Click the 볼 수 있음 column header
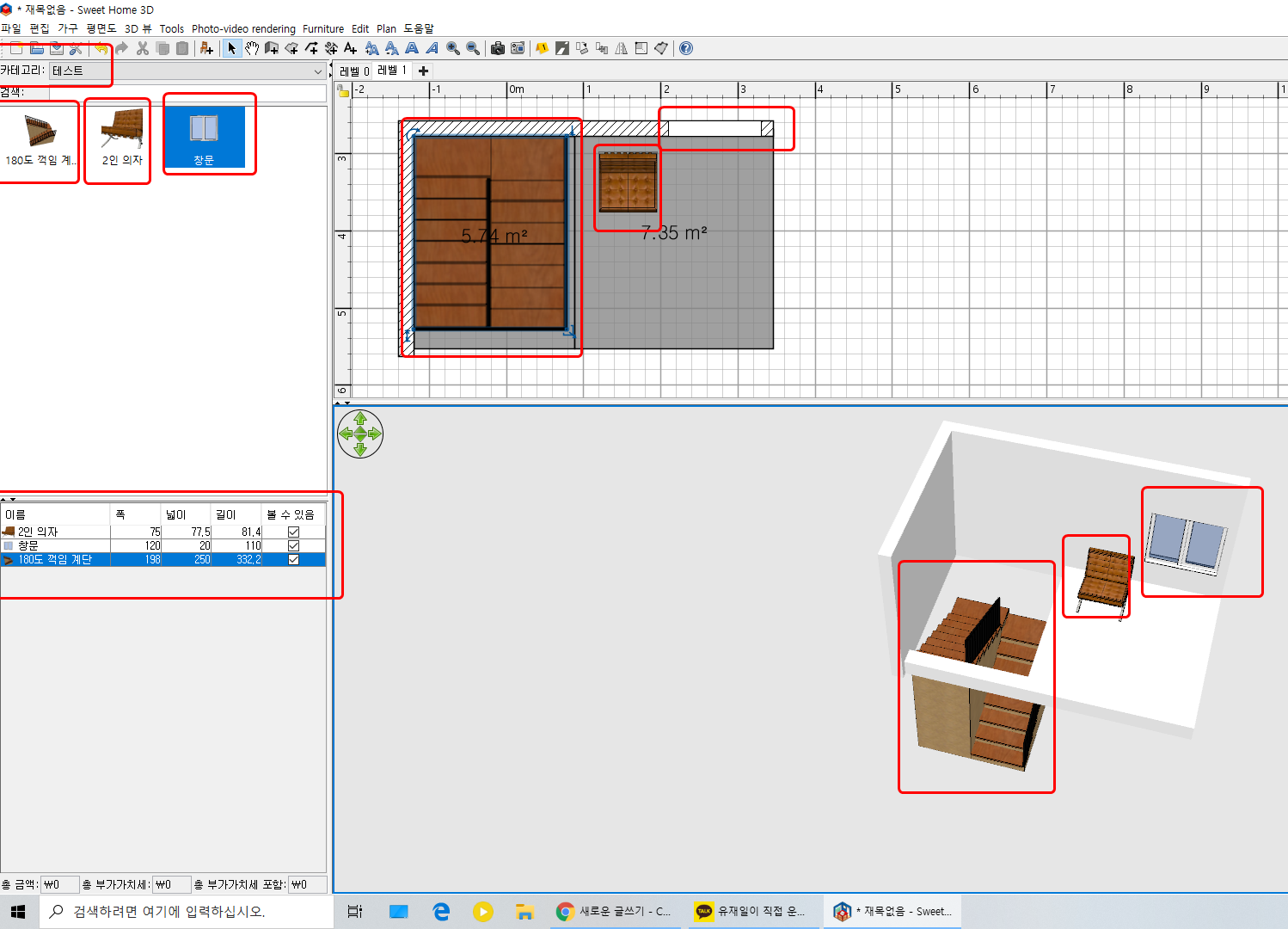 coord(293,514)
